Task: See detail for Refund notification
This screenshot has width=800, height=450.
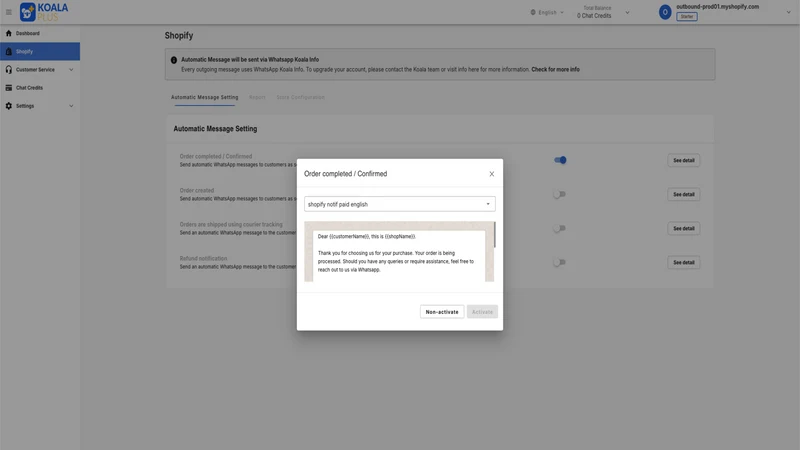Action: [x=684, y=262]
